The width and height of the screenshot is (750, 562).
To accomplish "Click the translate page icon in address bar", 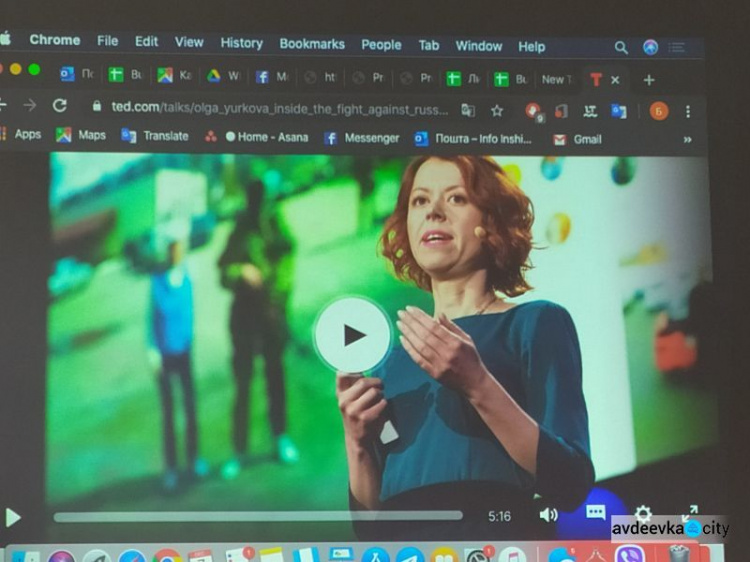I will point(468,110).
